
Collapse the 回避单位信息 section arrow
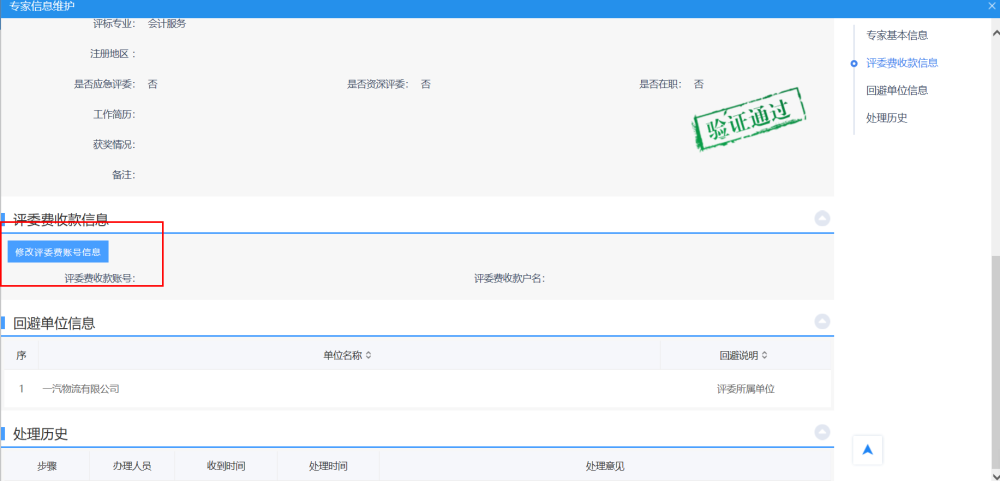822,321
